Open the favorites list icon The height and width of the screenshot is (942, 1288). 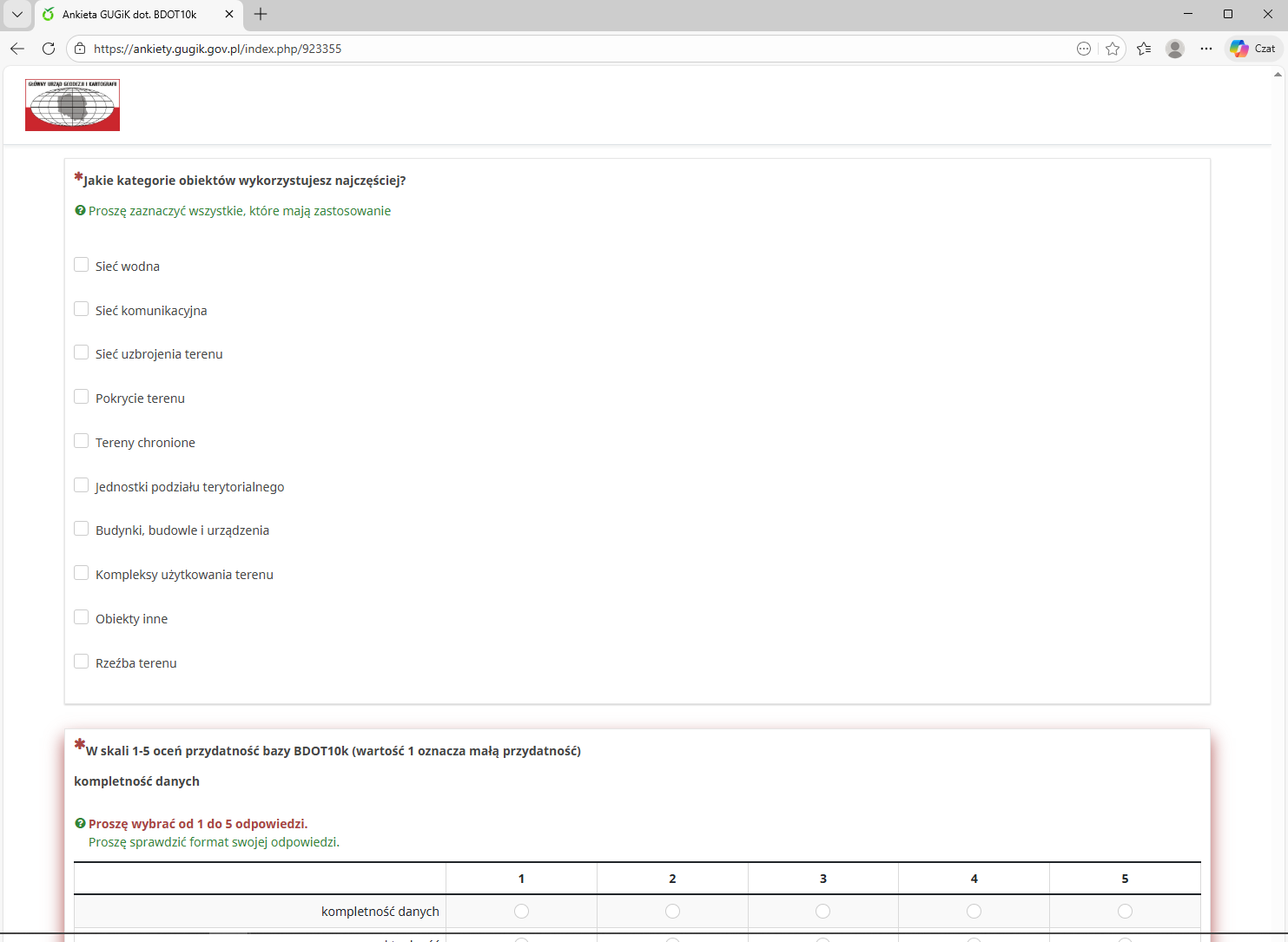tap(1144, 49)
